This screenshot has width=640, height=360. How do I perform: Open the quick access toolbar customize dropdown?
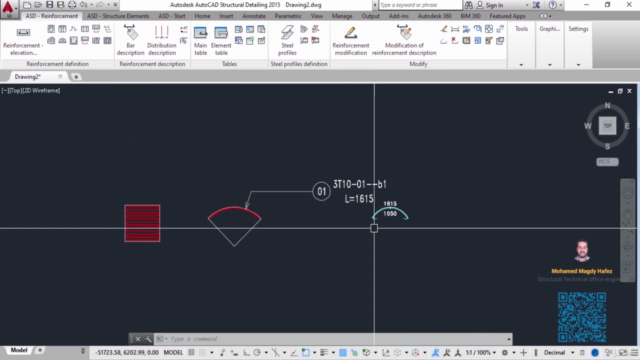116,5
